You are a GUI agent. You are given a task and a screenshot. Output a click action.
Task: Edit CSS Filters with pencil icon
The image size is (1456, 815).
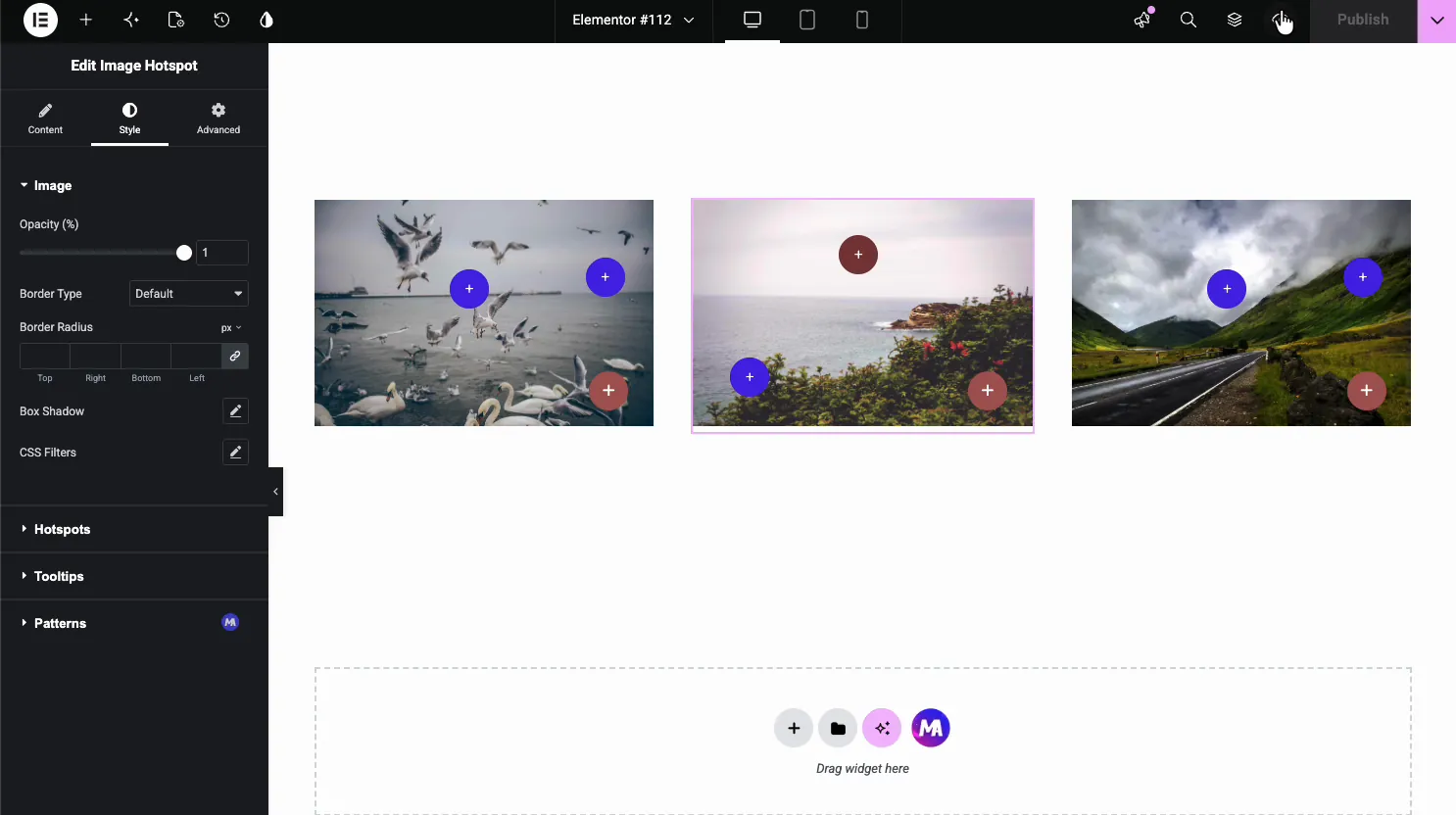(235, 453)
